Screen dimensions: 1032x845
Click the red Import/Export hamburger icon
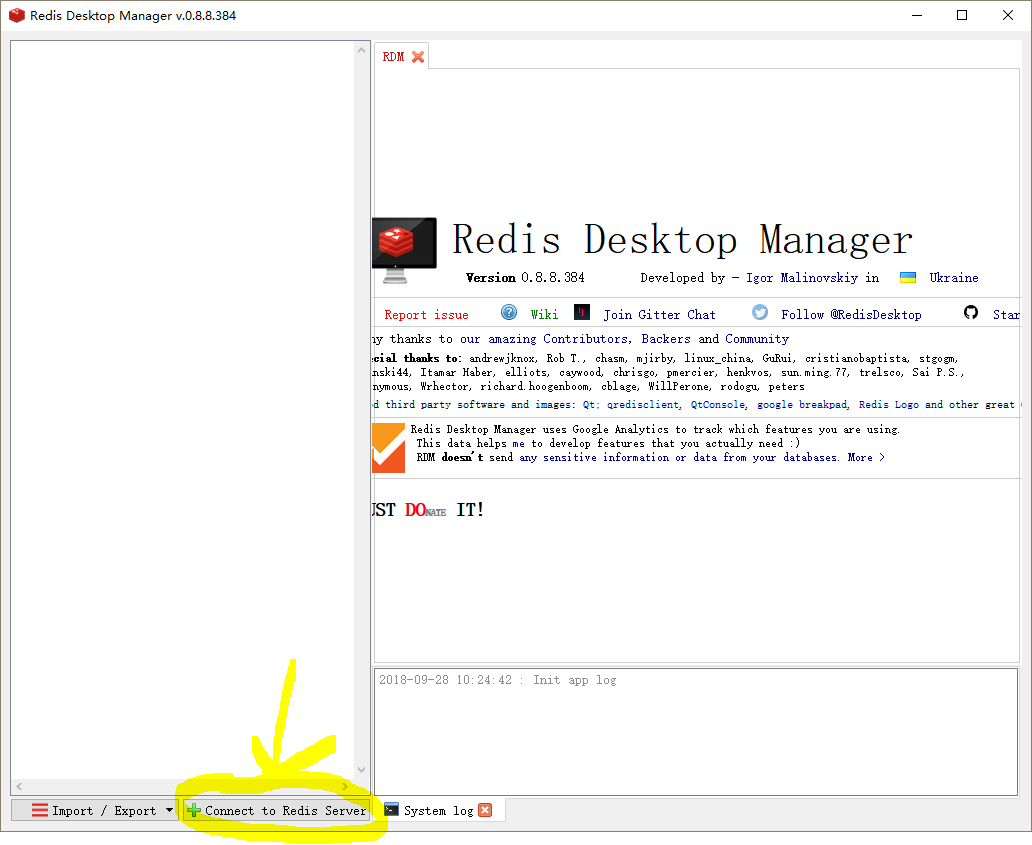39,810
